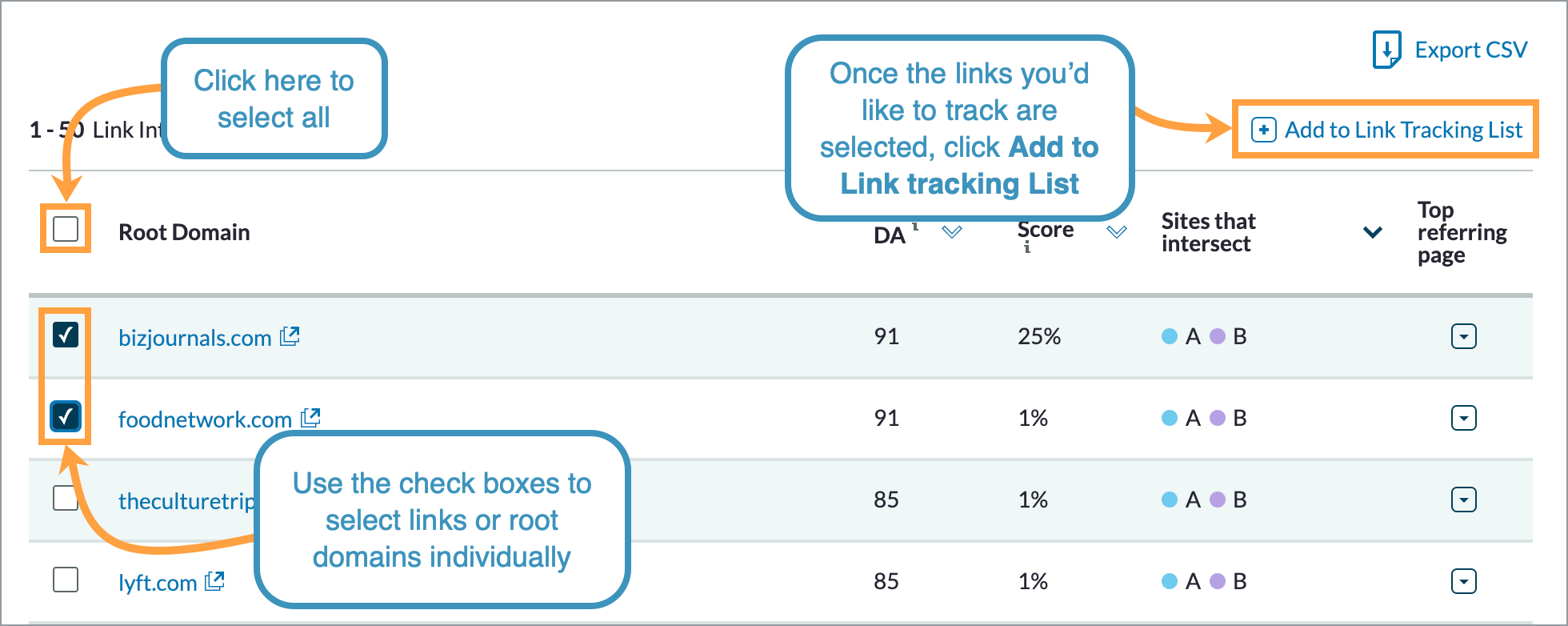Click the blue A dot next to bizjournals.com

tap(1169, 336)
